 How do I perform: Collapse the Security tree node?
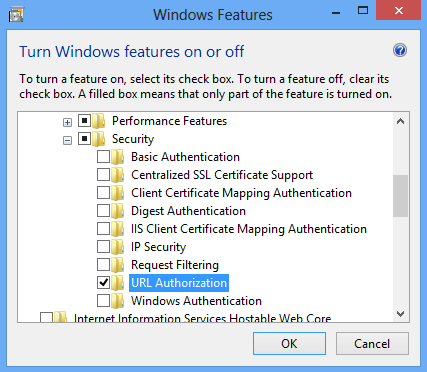pyautogui.click(x=67, y=141)
